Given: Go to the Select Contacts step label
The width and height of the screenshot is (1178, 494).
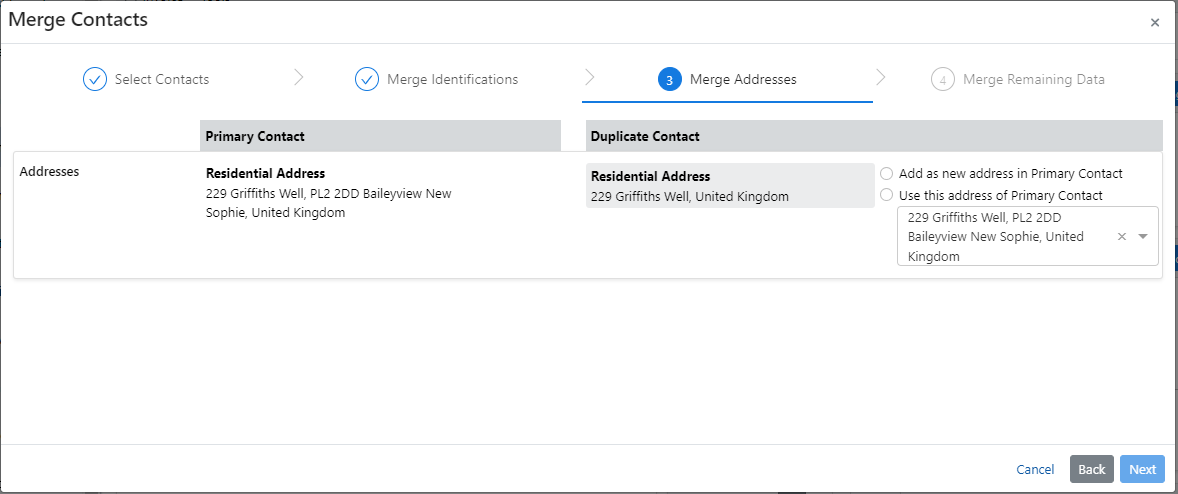Looking at the screenshot, I should click(x=162, y=79).
